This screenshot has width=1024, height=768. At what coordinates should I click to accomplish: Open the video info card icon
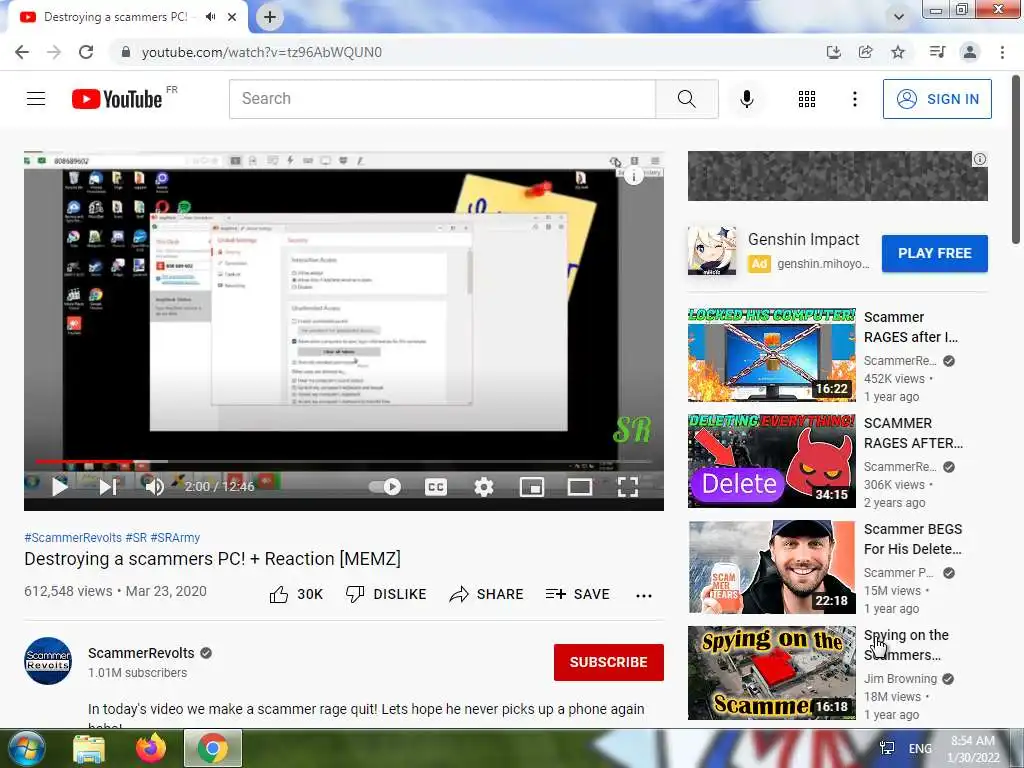(633, 175)
